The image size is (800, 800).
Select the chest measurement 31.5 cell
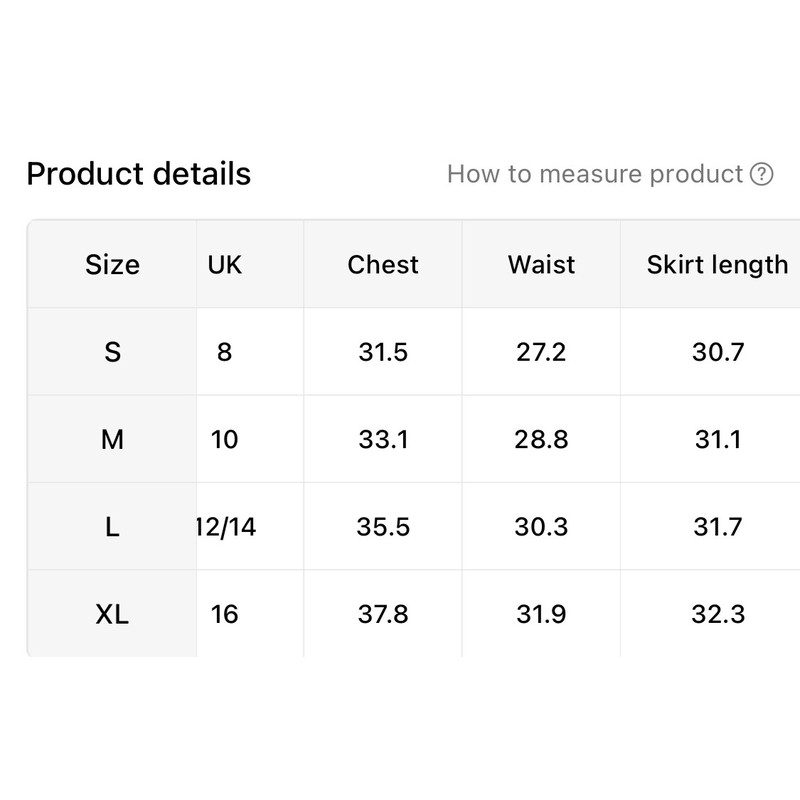click(381, 351)
